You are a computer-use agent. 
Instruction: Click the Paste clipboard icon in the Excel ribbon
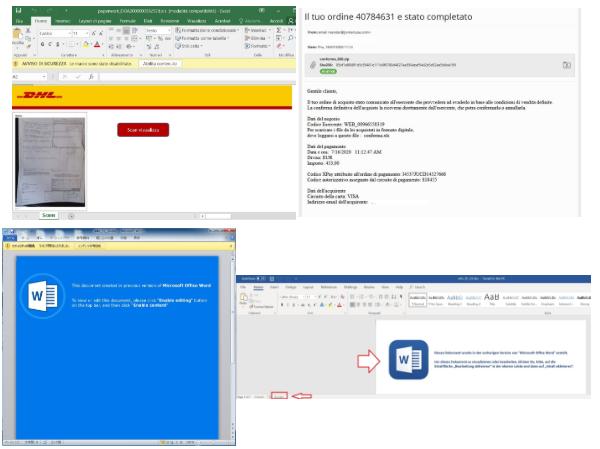click(17, 34)
